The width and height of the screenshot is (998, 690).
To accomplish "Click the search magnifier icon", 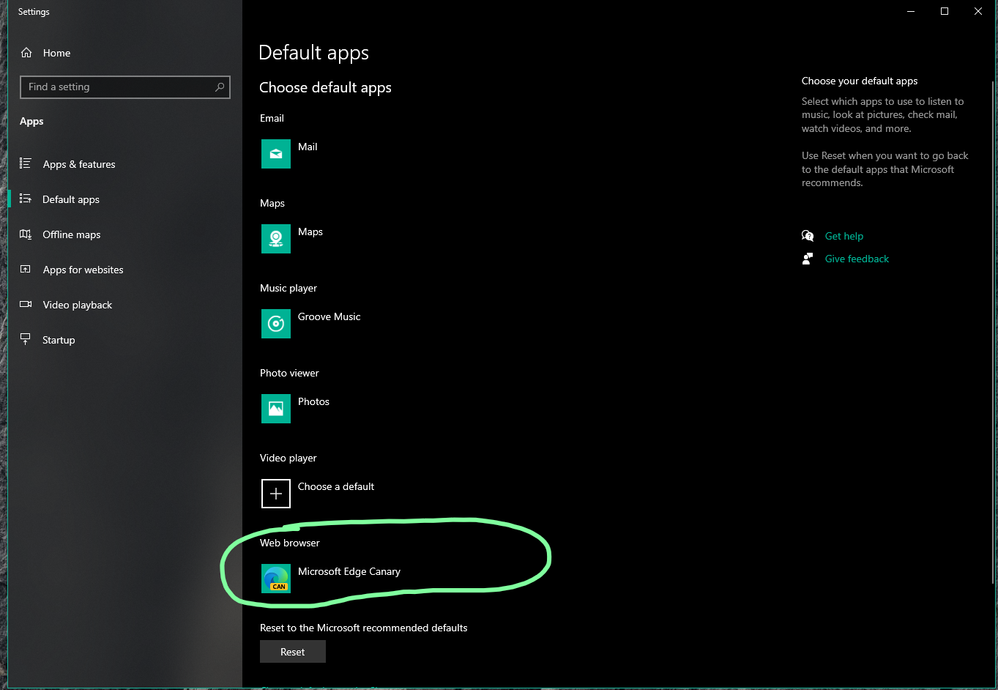I will [220, 87].
